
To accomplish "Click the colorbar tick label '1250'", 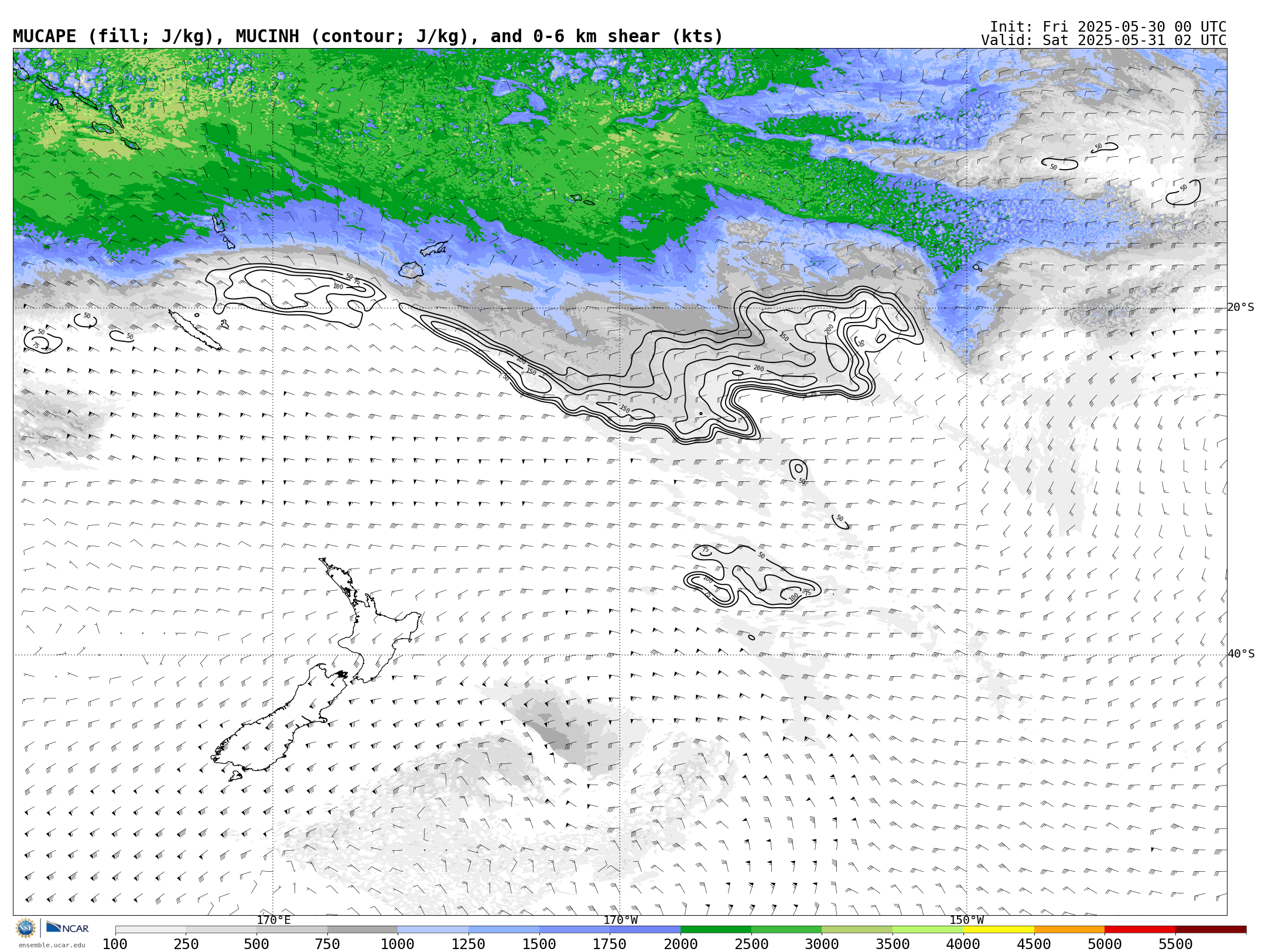I will tap(469, 944).
